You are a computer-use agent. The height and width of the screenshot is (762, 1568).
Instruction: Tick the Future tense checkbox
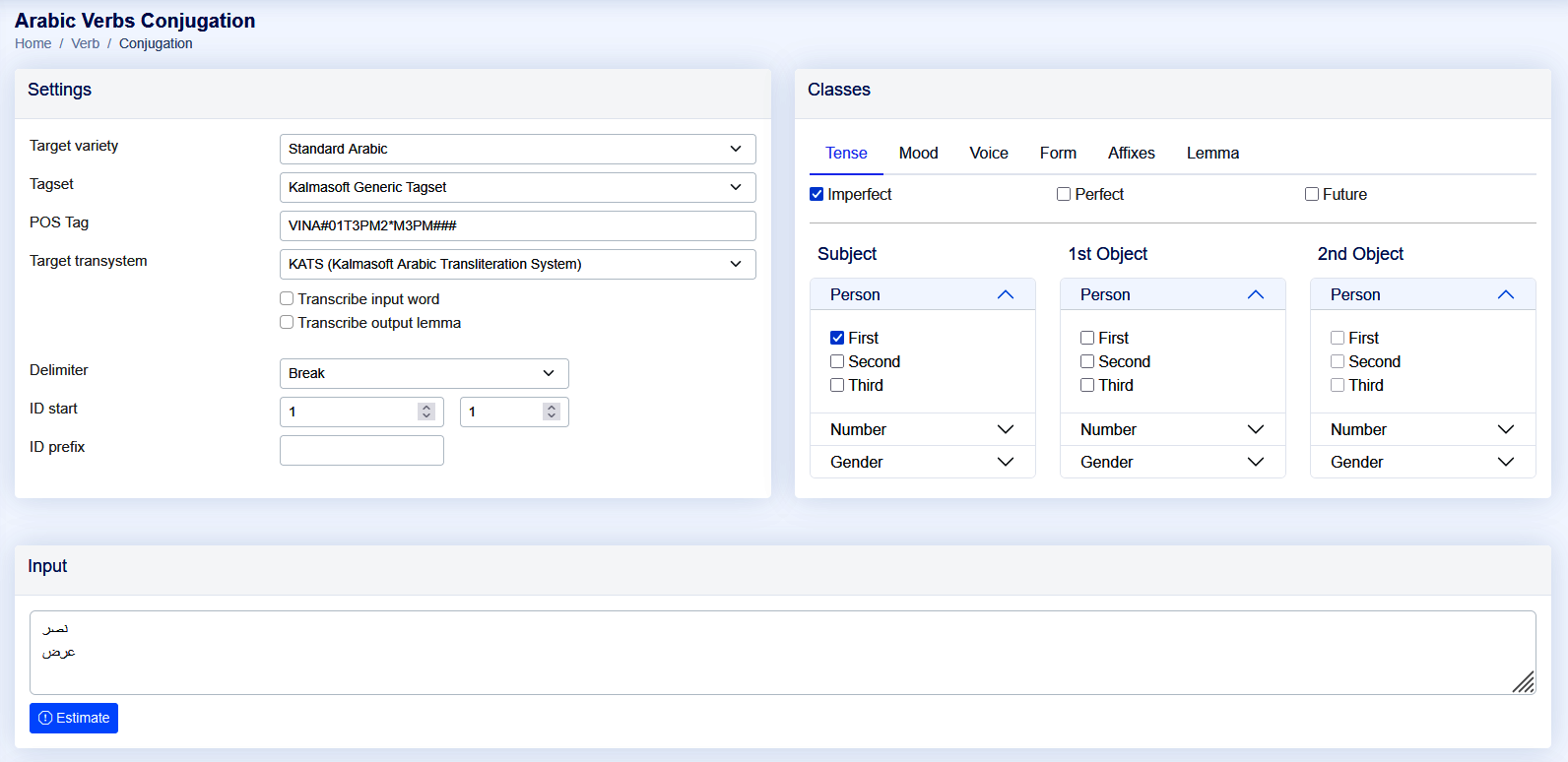tap(1312, 194)
